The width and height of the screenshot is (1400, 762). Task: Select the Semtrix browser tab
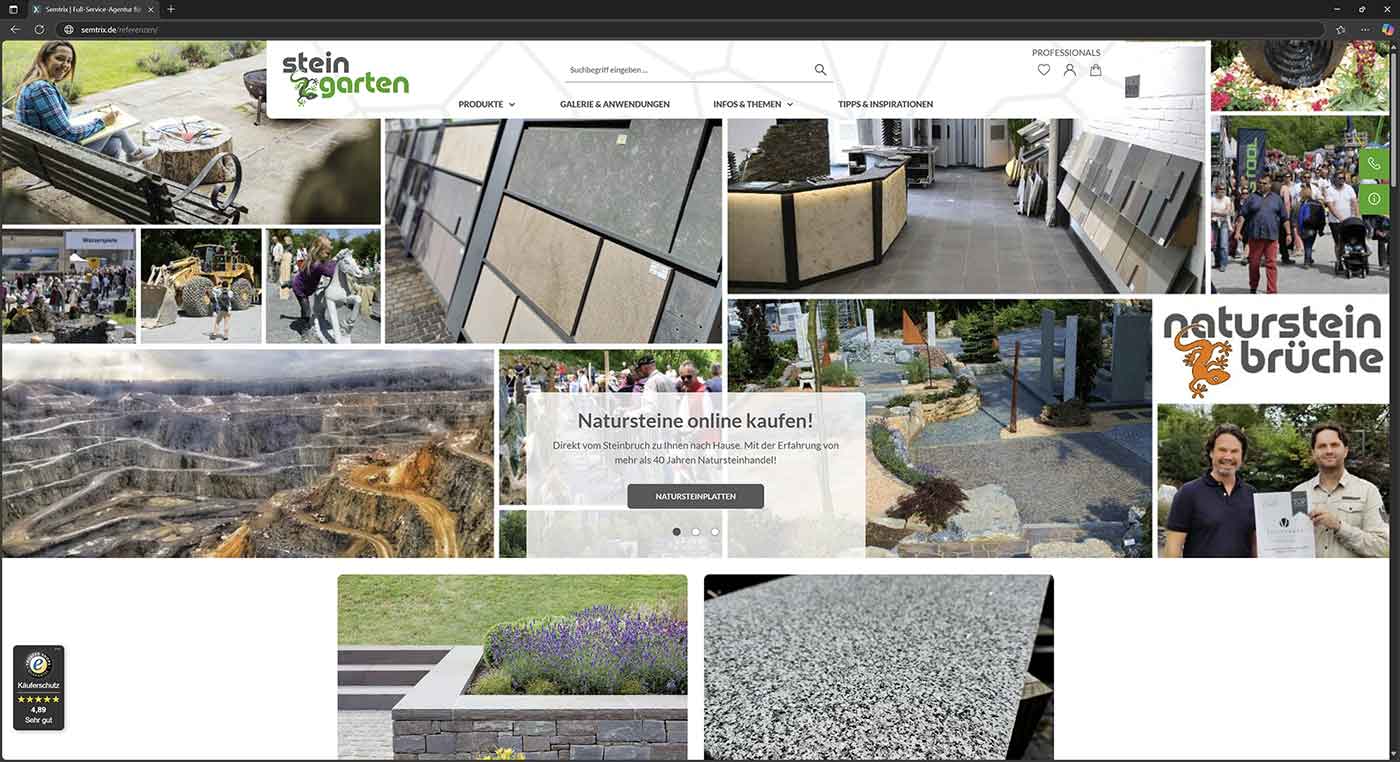pyautogui.click(x=90, y=9)
